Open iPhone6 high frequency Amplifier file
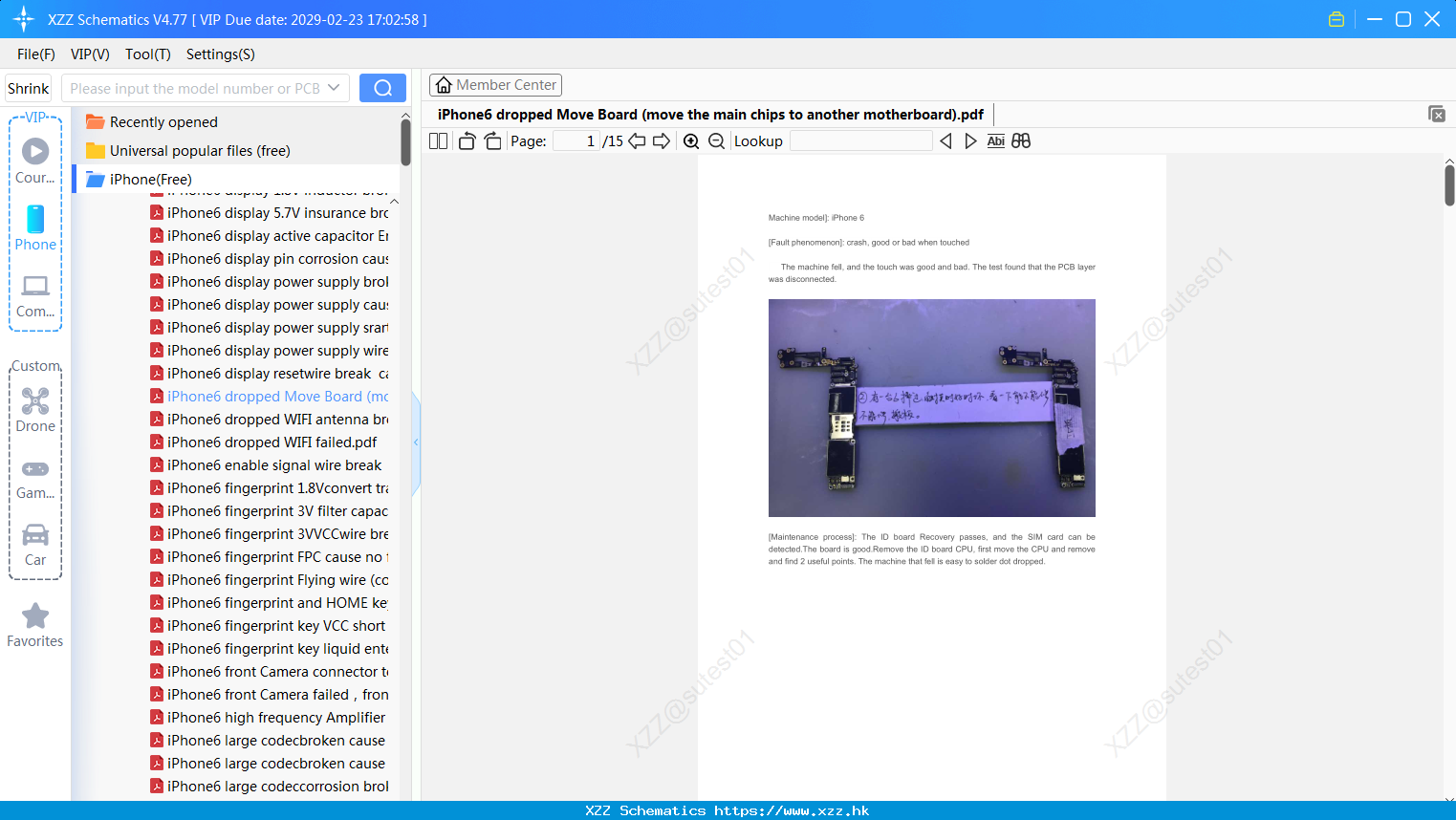1456x820 pixels. pos(269,717)
